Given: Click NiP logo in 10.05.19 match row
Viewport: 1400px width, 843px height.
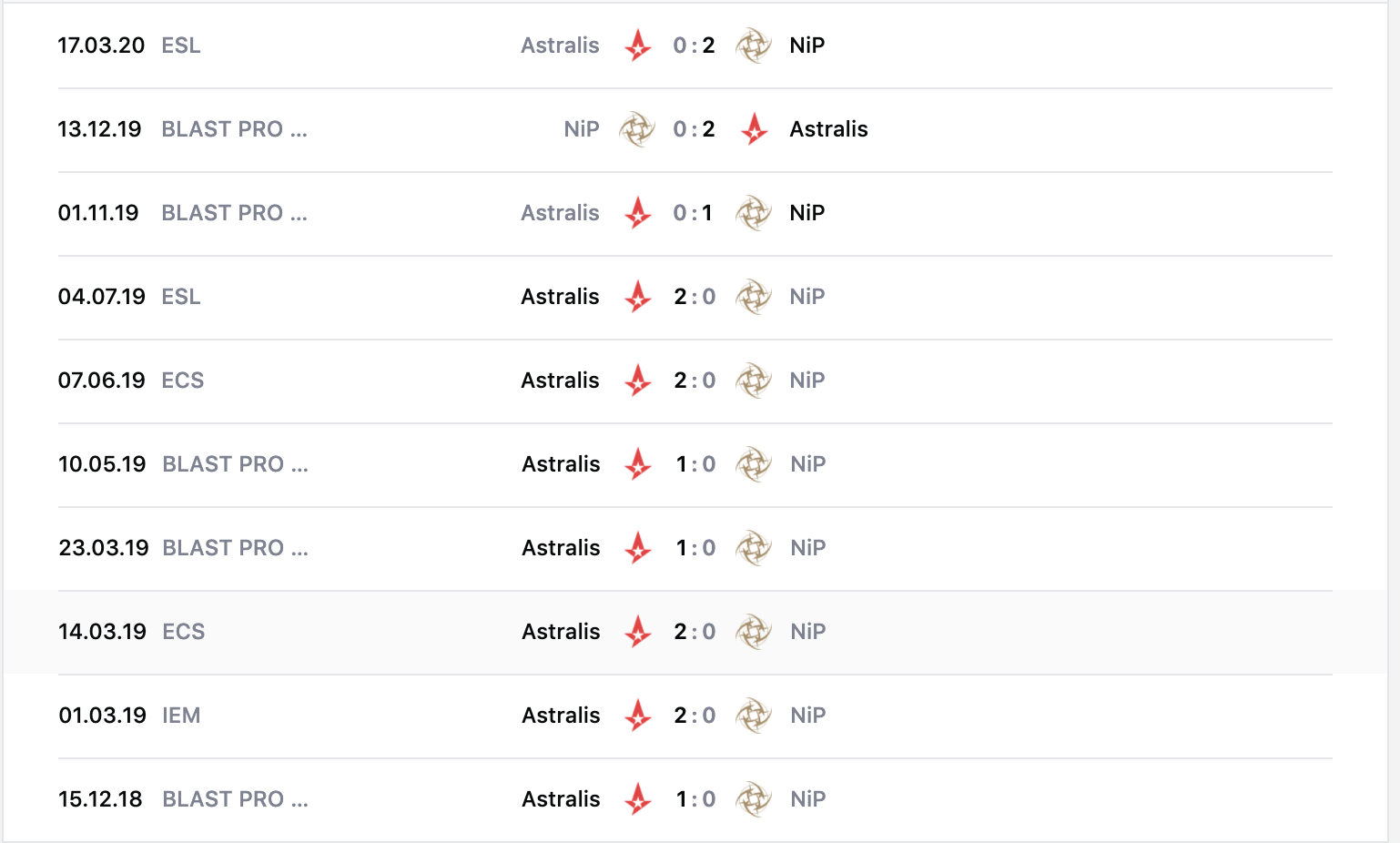Looking at the screenshot, I should (754, 464).
